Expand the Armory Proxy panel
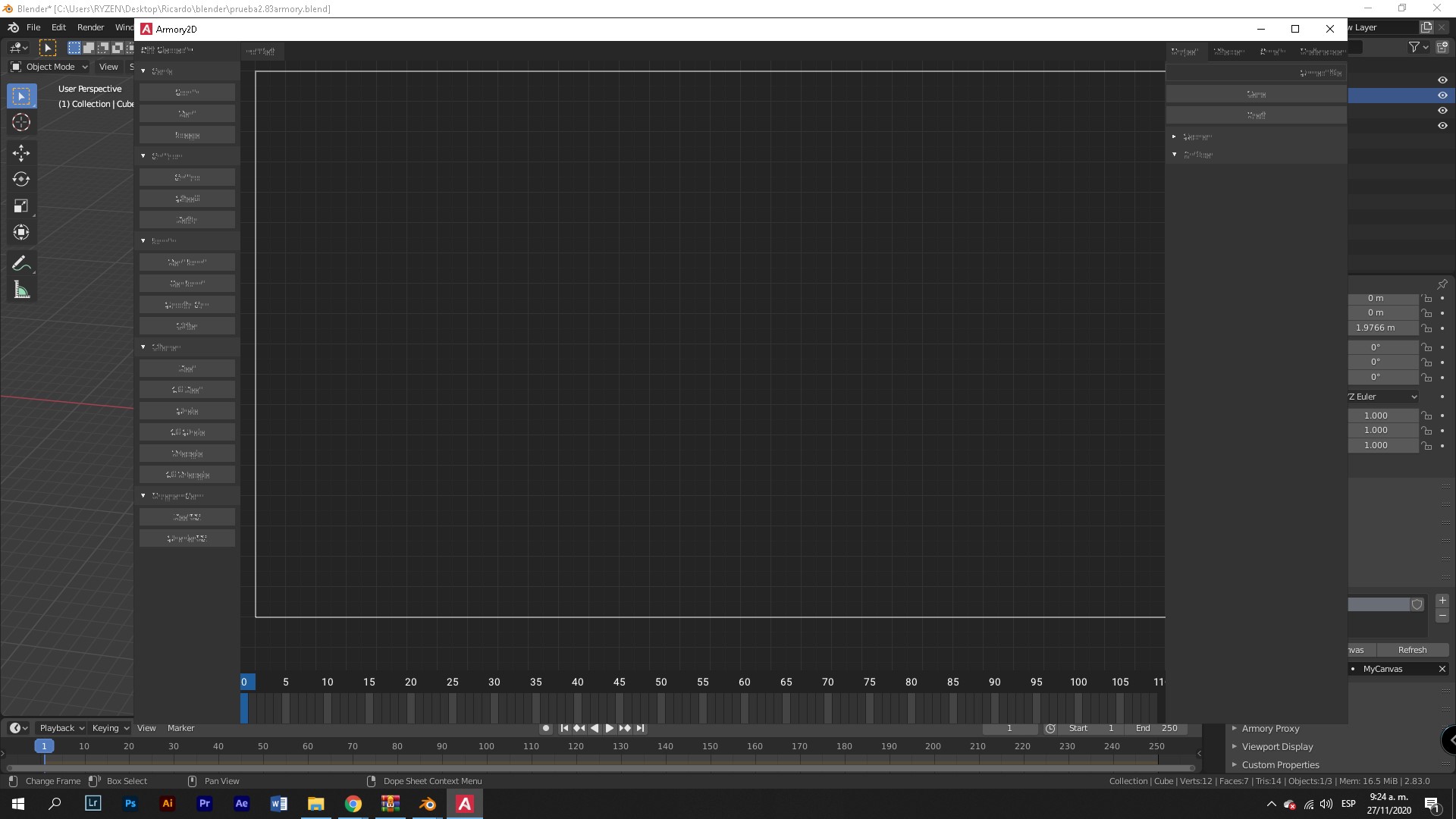 tap(1270, 729)
